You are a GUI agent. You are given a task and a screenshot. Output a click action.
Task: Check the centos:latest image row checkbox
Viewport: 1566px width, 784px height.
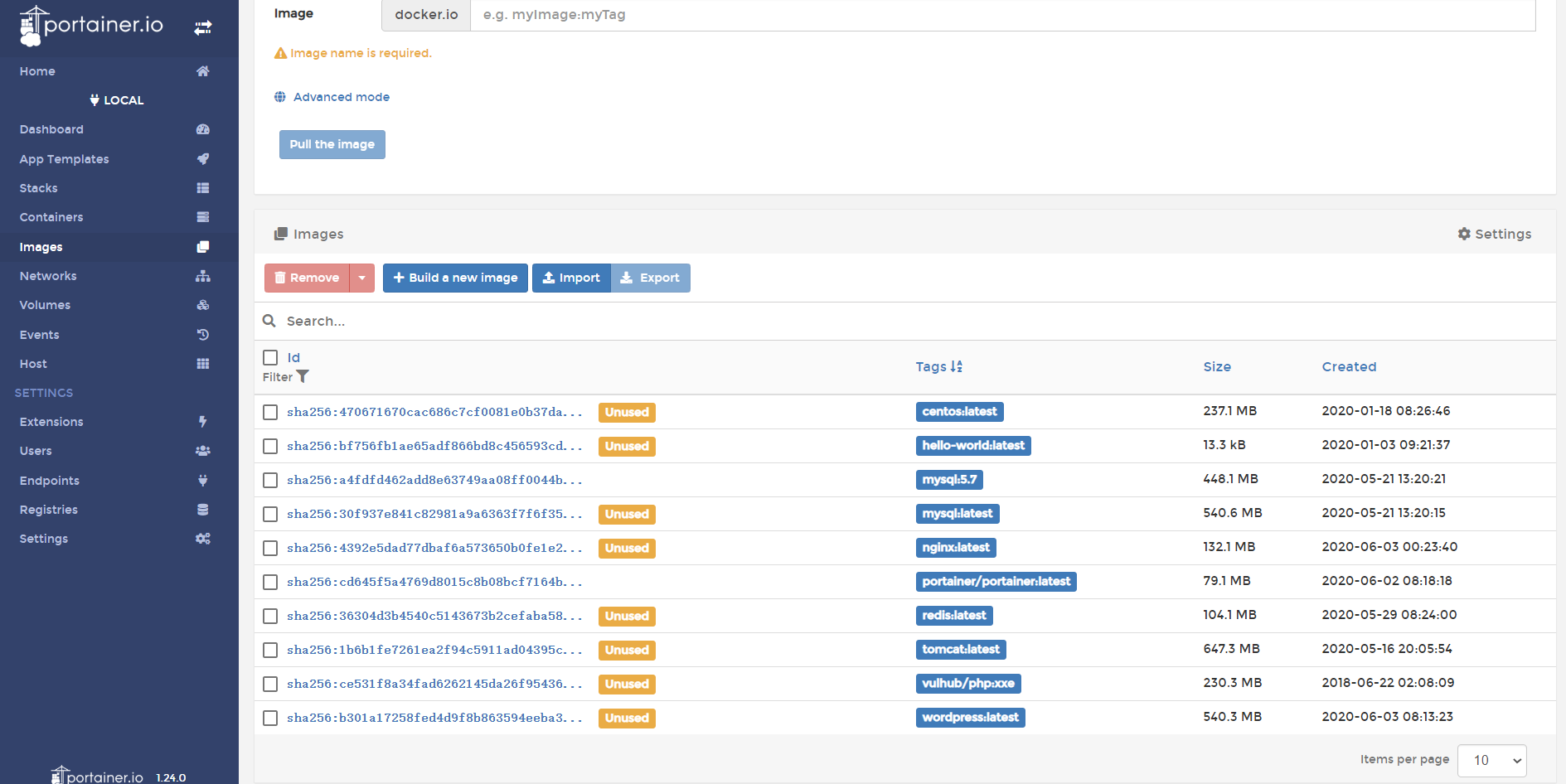[x=270, y=412]
